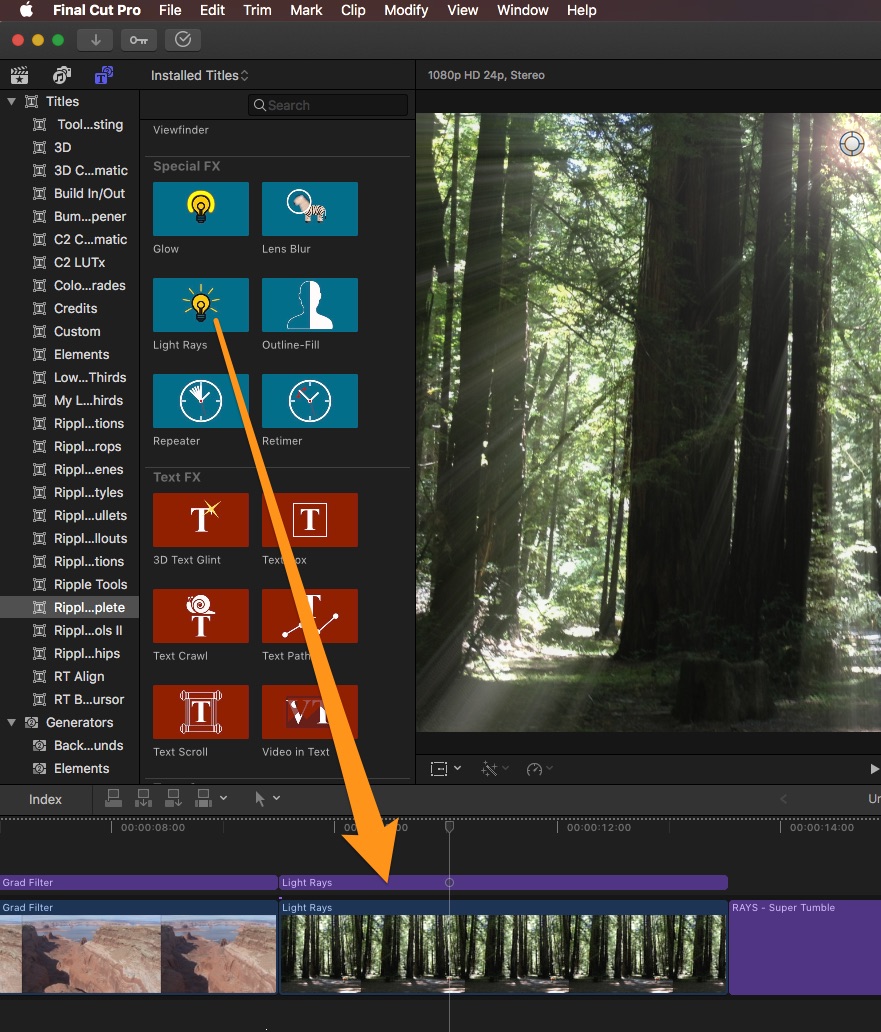Select the RAYS - Super Tumble clip

click(805, 947)
